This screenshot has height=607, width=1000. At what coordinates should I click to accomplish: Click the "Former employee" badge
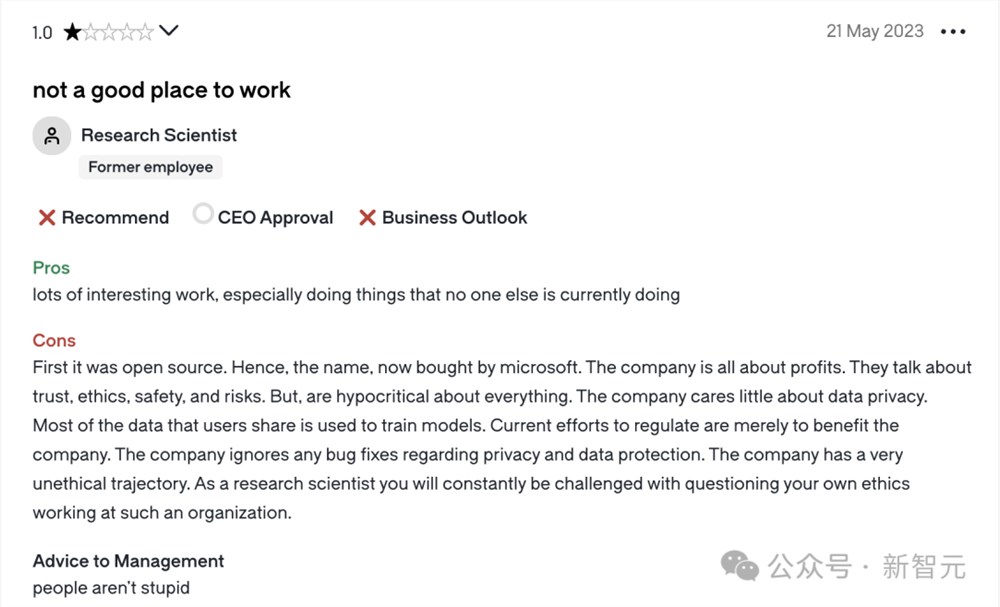point(150,167)
